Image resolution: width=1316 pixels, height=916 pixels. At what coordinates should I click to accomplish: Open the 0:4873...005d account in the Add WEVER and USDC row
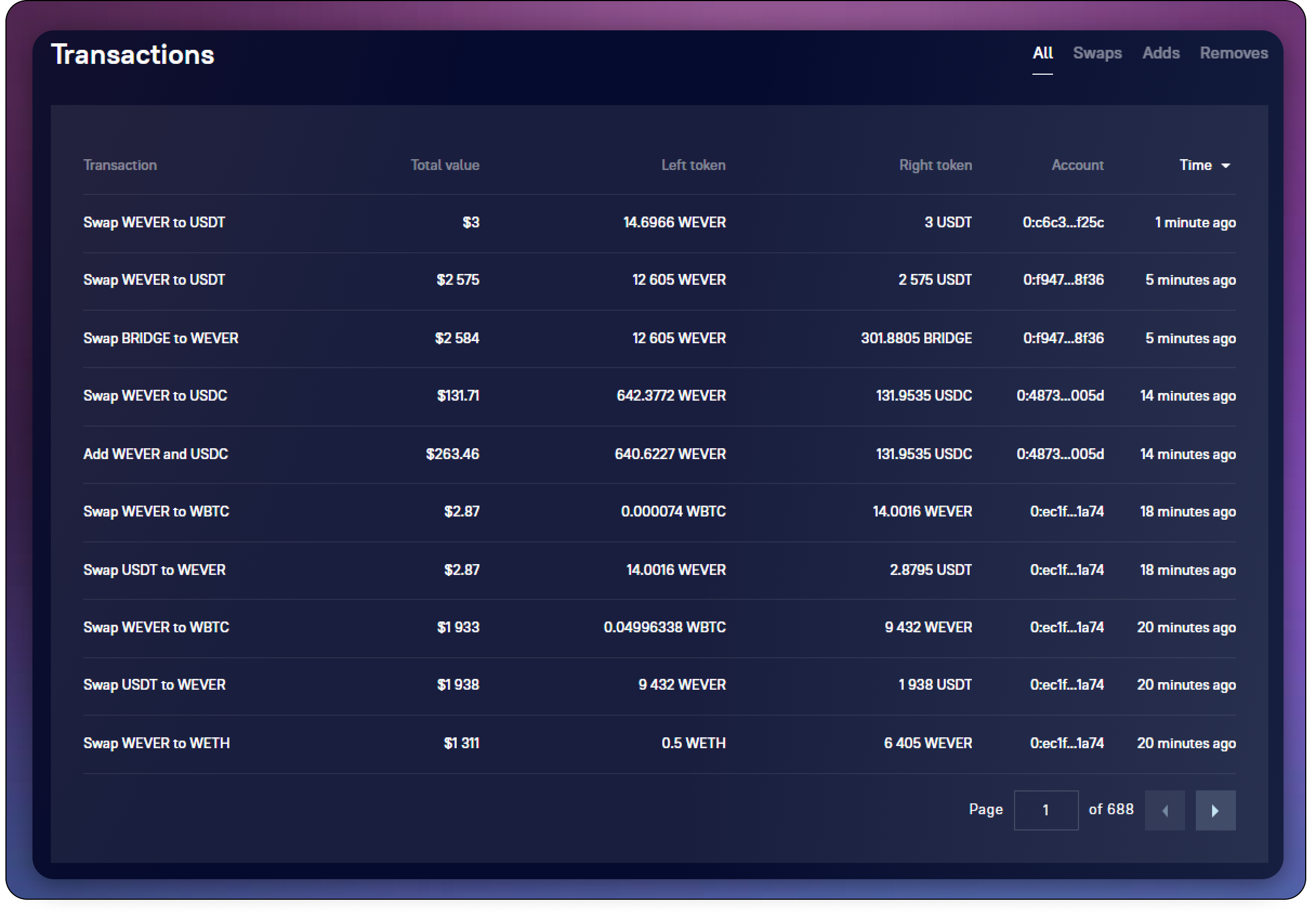[1060, 454]
